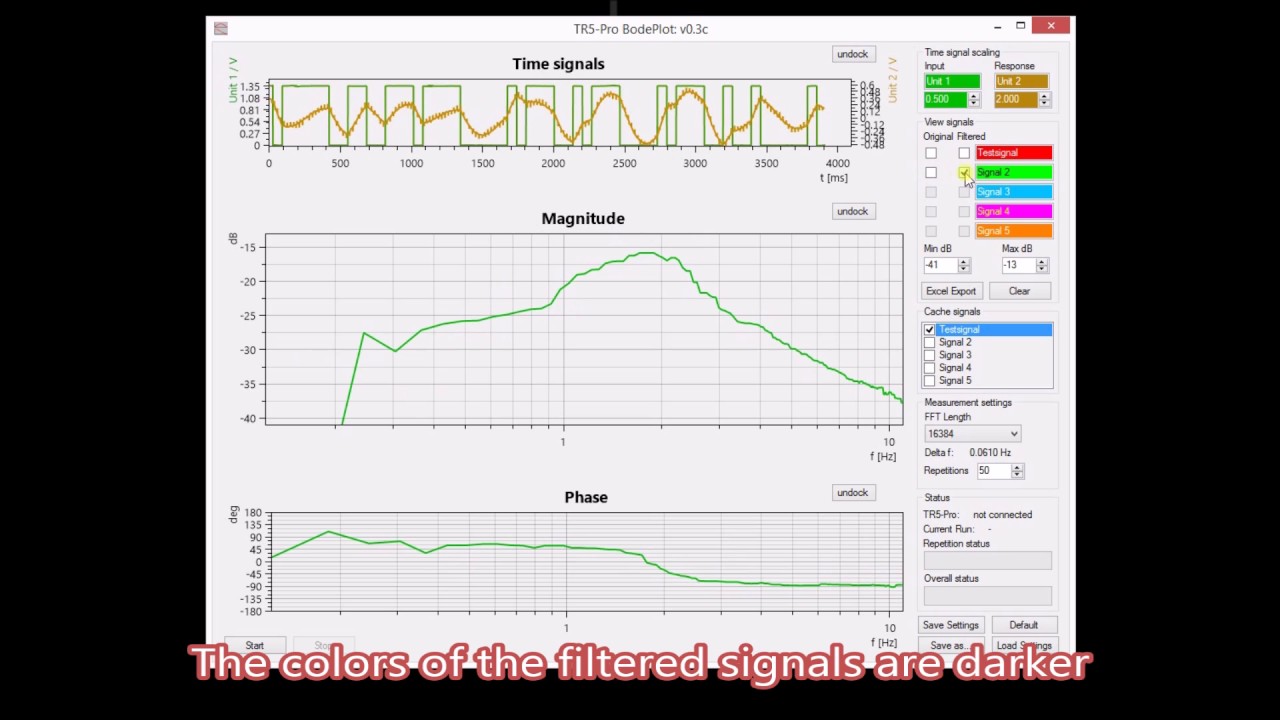Enable Original view for Testsignal

[931, 153]
